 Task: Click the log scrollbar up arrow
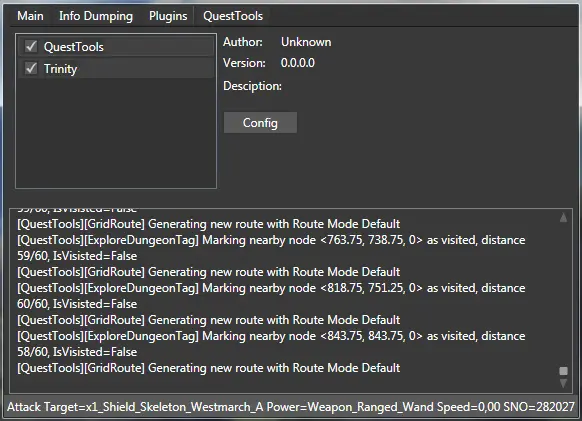(563, 218)
